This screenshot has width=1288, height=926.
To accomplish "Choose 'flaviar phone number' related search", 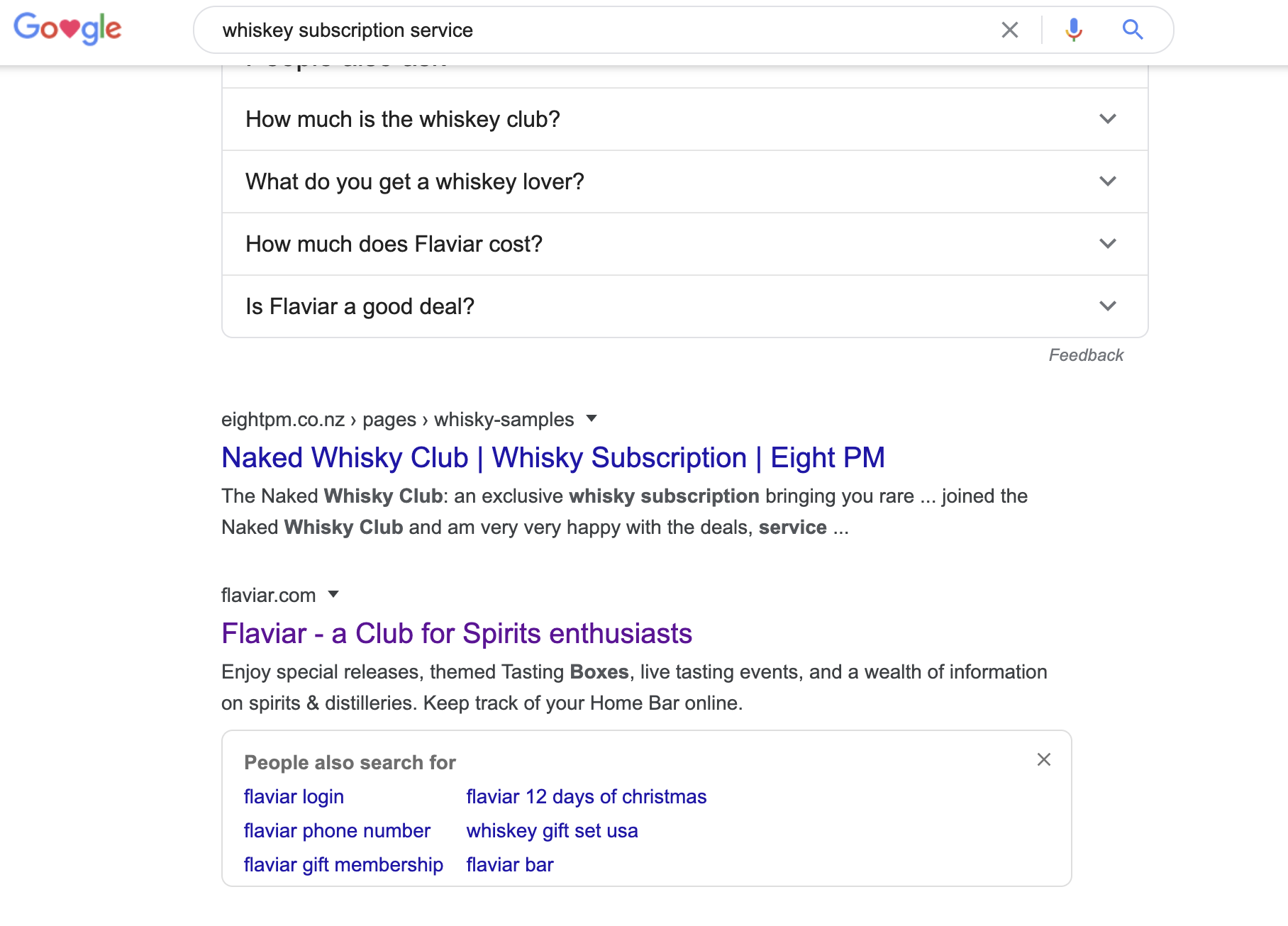I will [337, 831].
